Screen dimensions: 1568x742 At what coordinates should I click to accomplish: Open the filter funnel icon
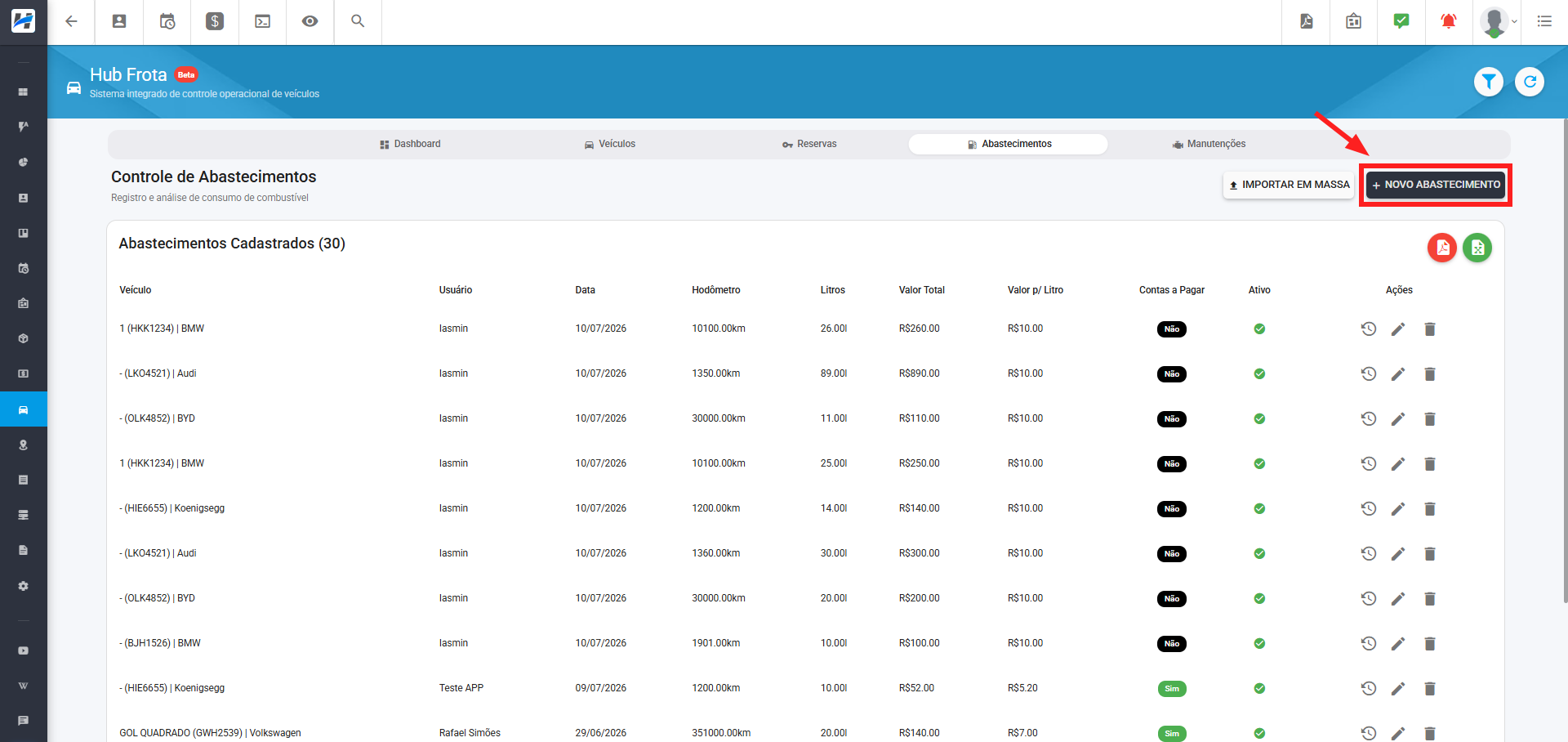coord(1489,82)
